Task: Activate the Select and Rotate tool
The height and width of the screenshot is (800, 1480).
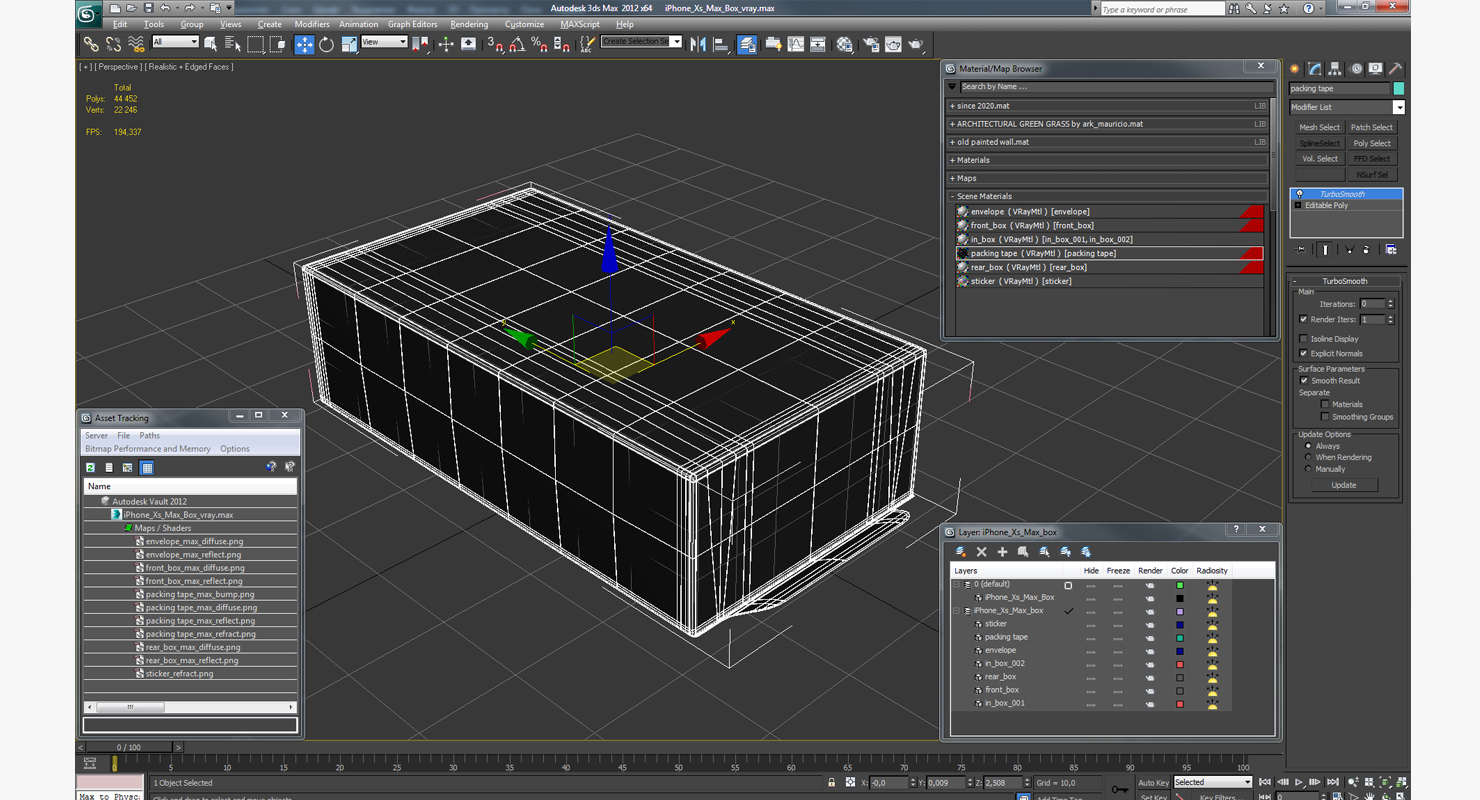Action: coord(326,44)
